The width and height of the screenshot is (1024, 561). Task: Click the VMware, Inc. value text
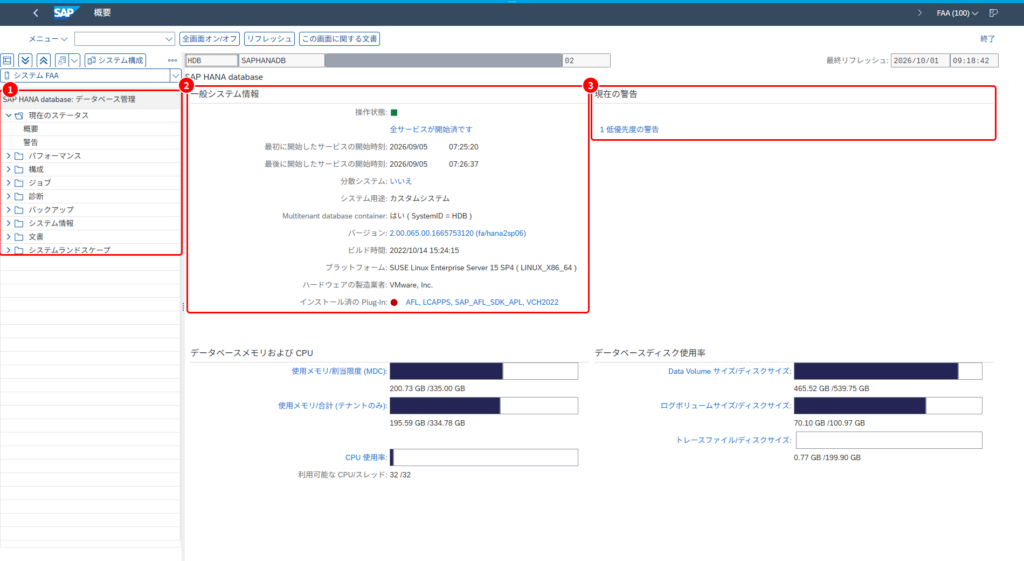coord(411,285)
